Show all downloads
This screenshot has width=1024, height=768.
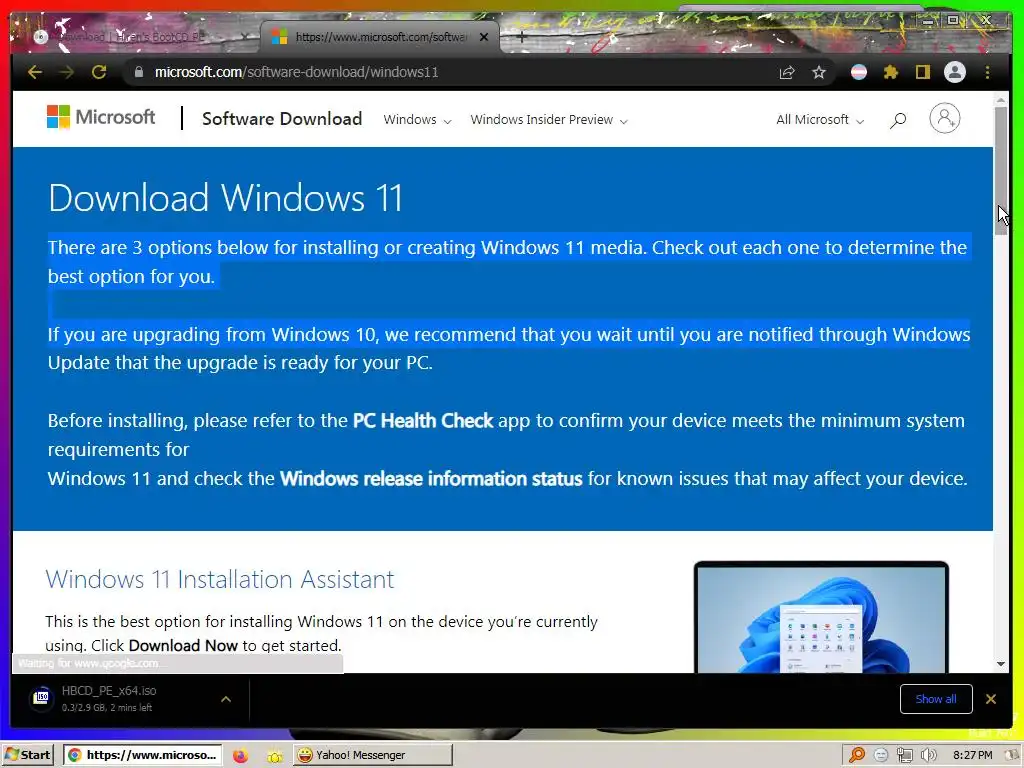[x=936, y=699]
